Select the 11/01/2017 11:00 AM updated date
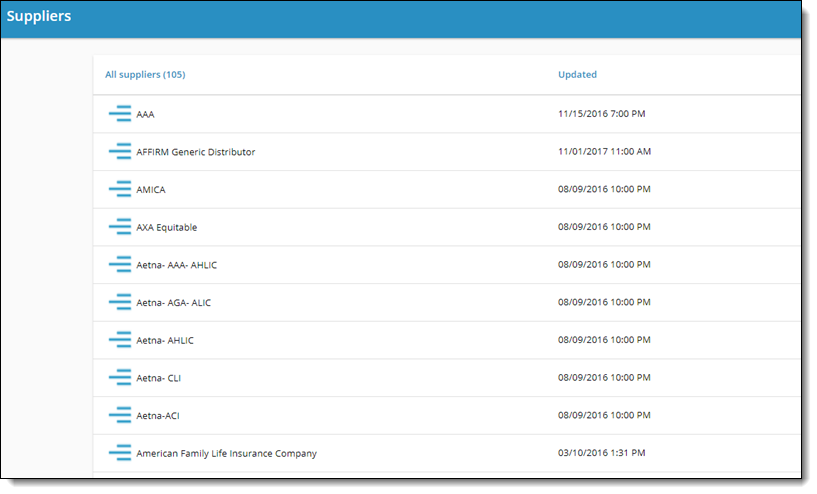 [604, 151]
